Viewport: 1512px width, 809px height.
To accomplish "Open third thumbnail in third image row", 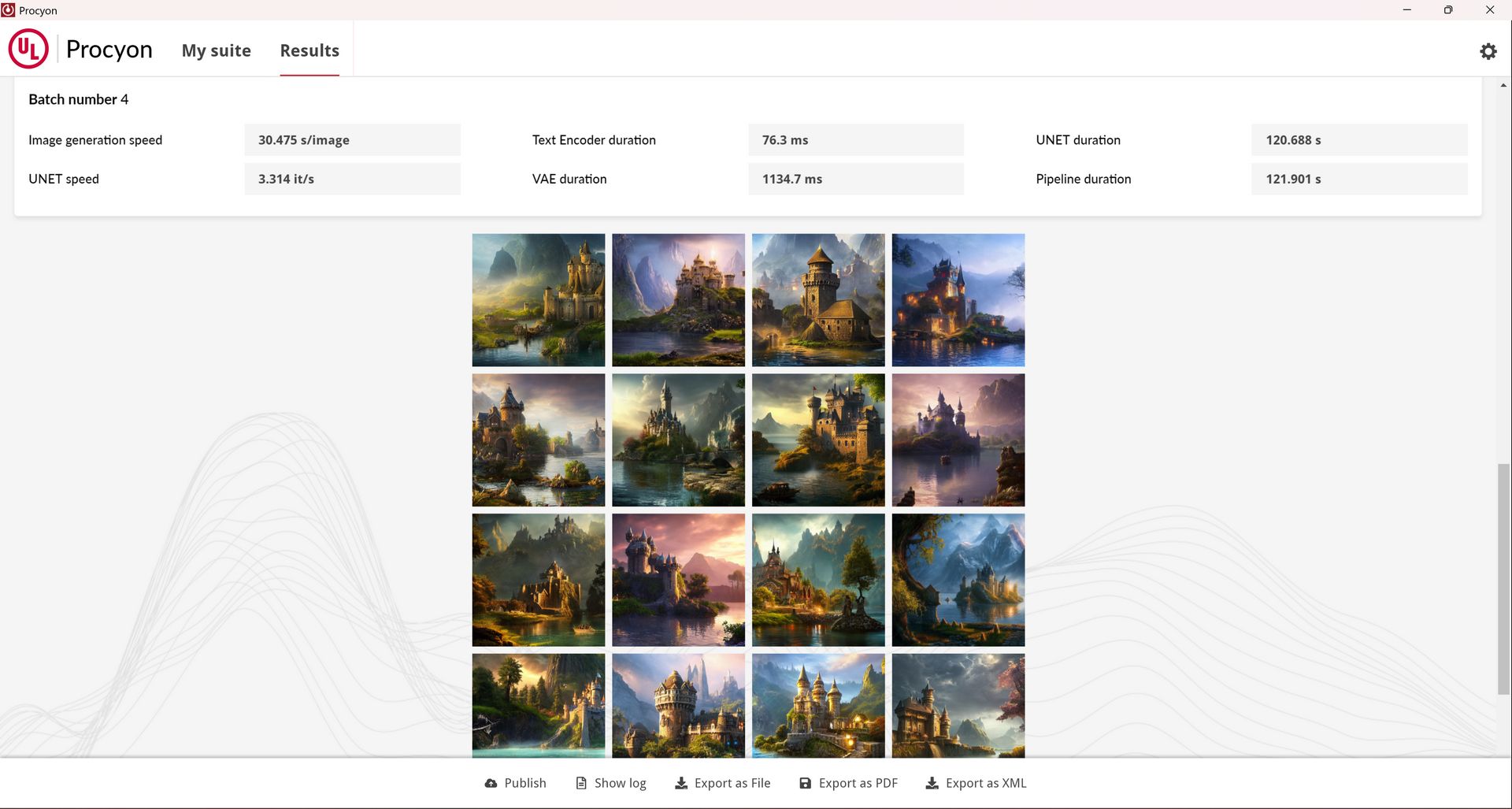I will [x=818, y=581].
